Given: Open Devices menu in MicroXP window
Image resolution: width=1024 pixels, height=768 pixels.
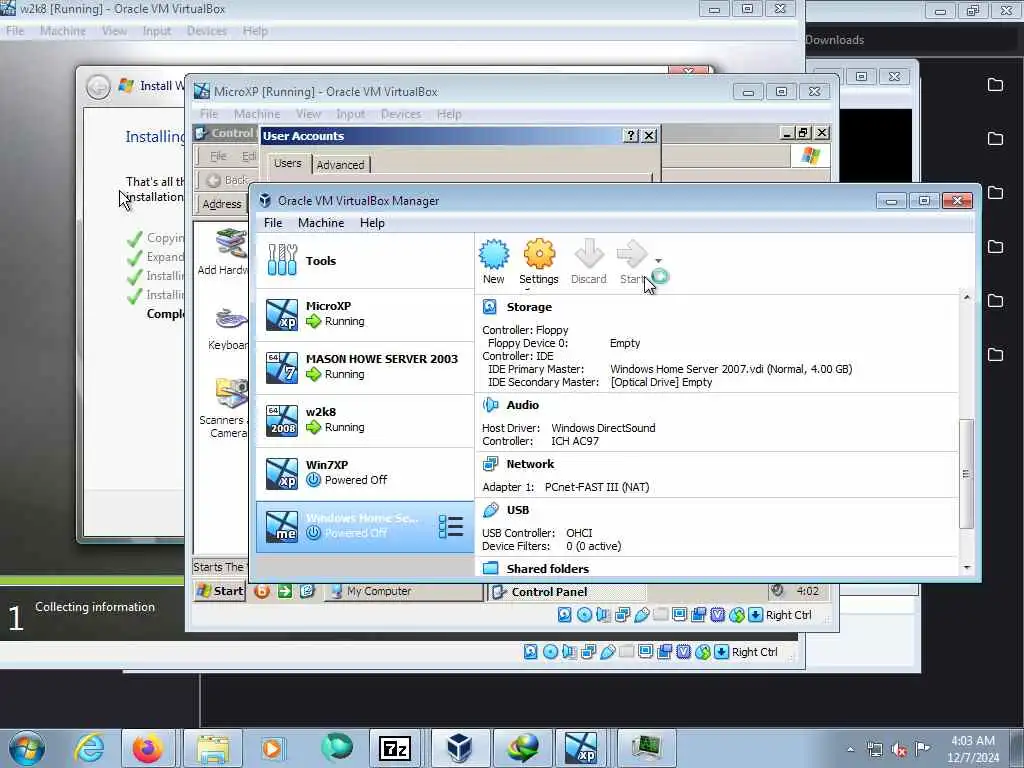Looking at the screenshot, I should point(400,114).
